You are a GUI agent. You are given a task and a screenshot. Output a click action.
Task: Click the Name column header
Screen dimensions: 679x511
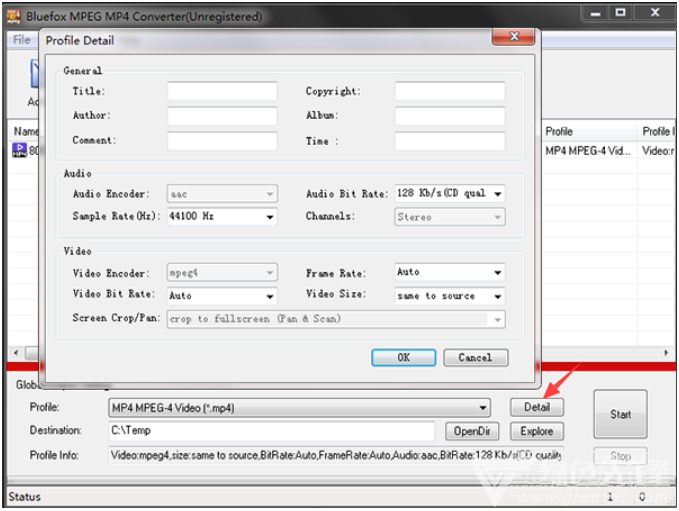pyautogui.click(x=25, y=131)
